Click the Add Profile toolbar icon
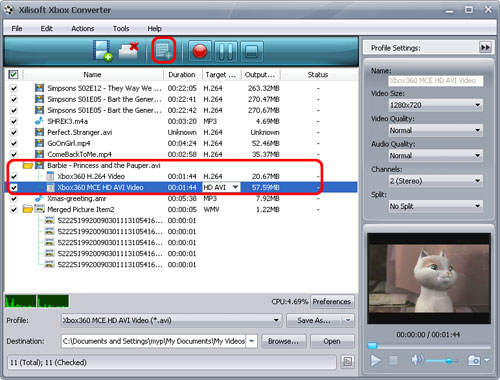 [164, 51]
